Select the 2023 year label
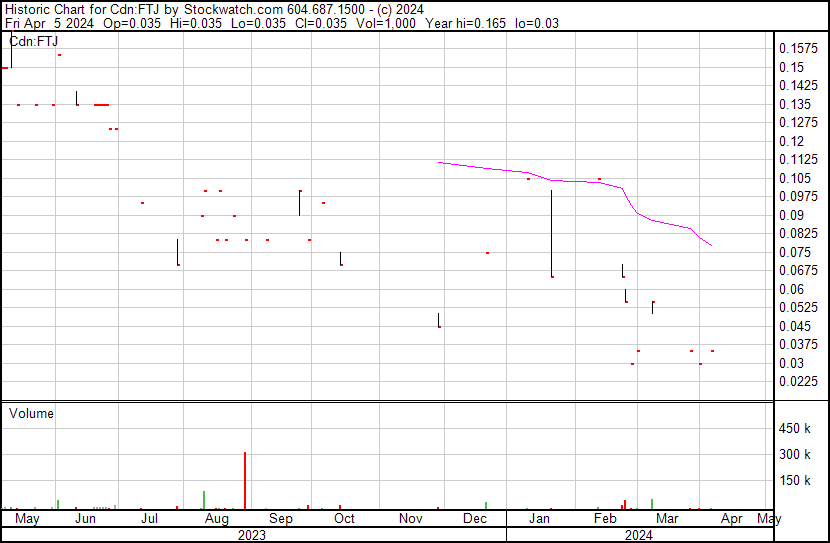The width and height of the screenshot is (830, 543). [251, 535]
